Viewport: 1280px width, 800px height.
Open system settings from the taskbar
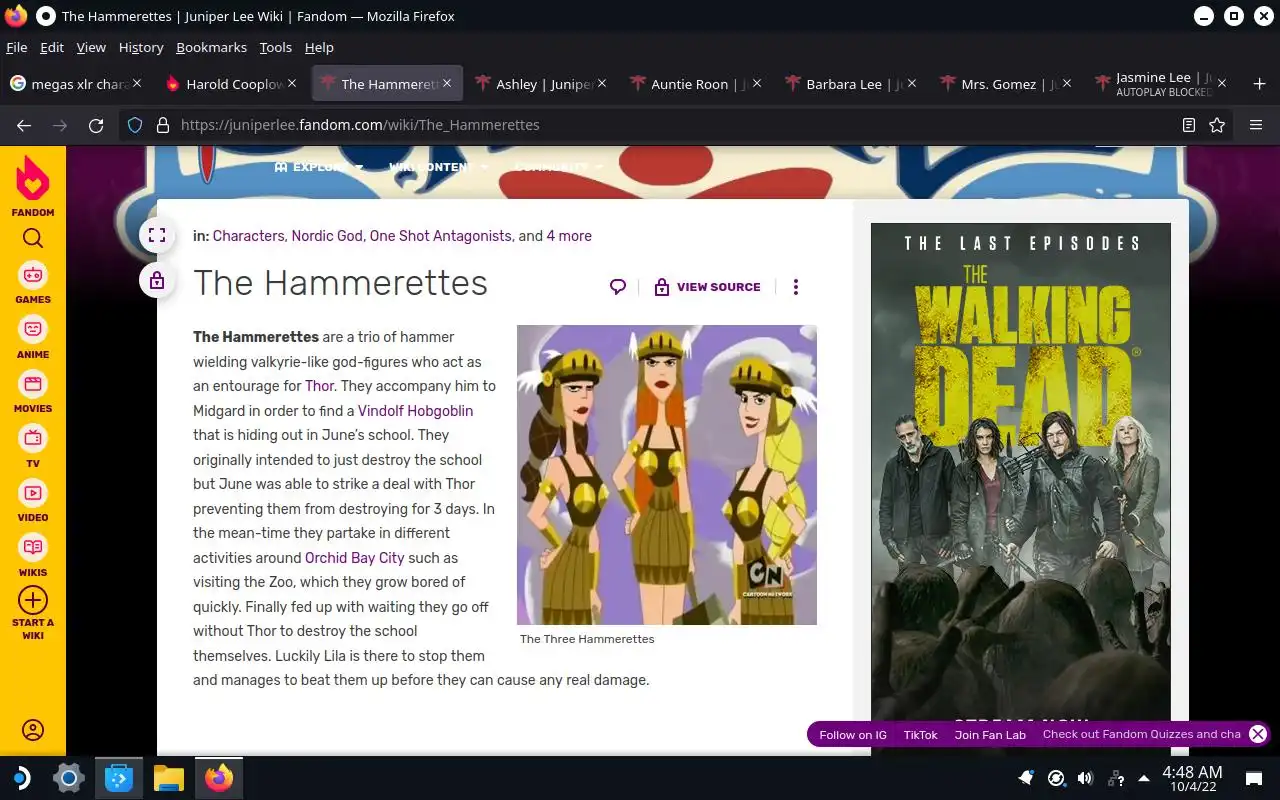tap(68, 778)
